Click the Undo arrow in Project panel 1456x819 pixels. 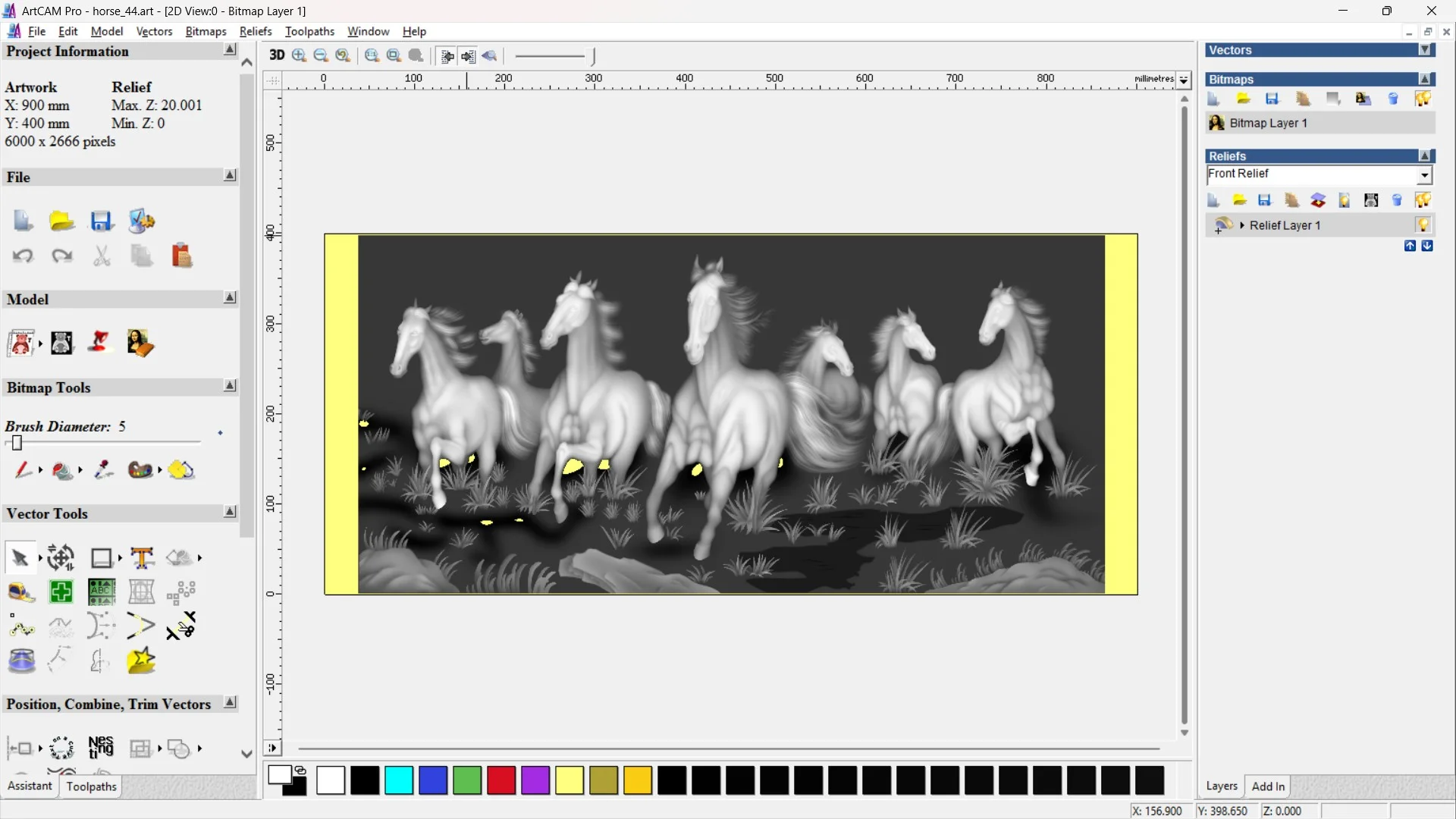[22, 256]
